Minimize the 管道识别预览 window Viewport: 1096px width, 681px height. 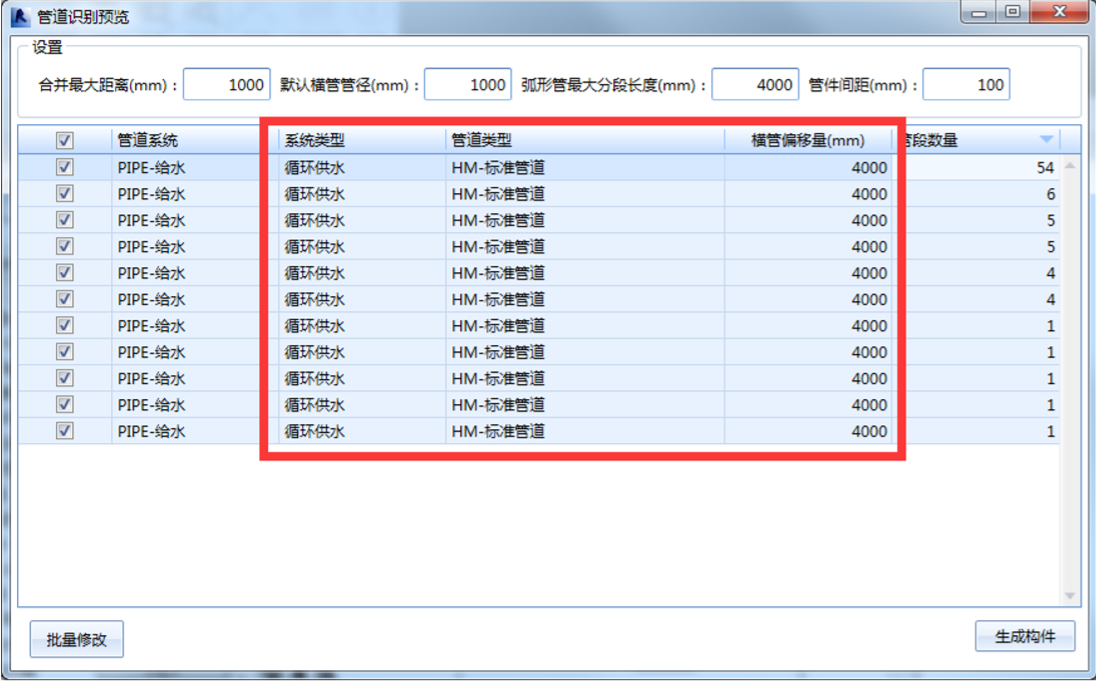tap(979, 12)
